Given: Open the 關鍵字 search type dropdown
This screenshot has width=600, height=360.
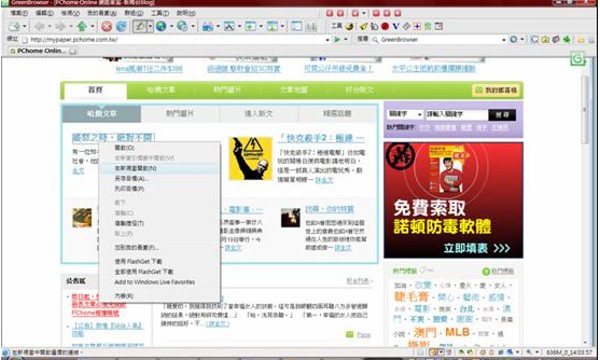Looking at the screenshot, I should [x=420, y=114].
